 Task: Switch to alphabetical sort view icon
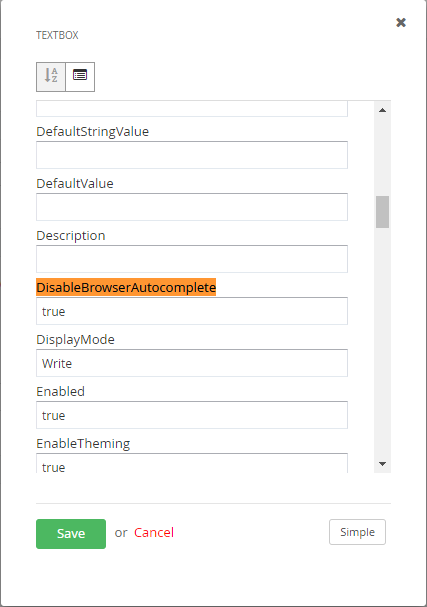tap(51, 77)
